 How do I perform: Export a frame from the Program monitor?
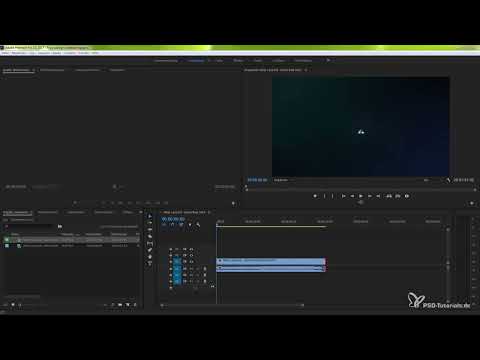tap(407, 196)
